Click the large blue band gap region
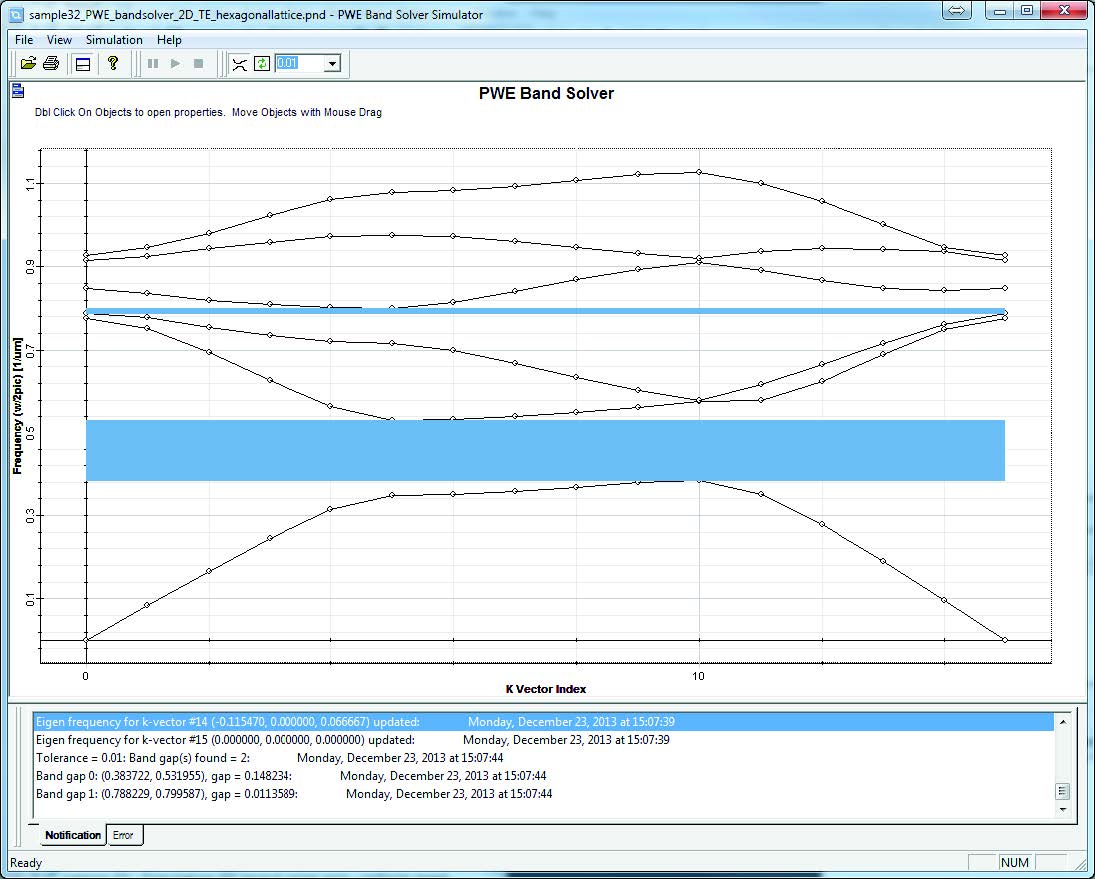This screenshot has height=879, width=1095. 545,450
